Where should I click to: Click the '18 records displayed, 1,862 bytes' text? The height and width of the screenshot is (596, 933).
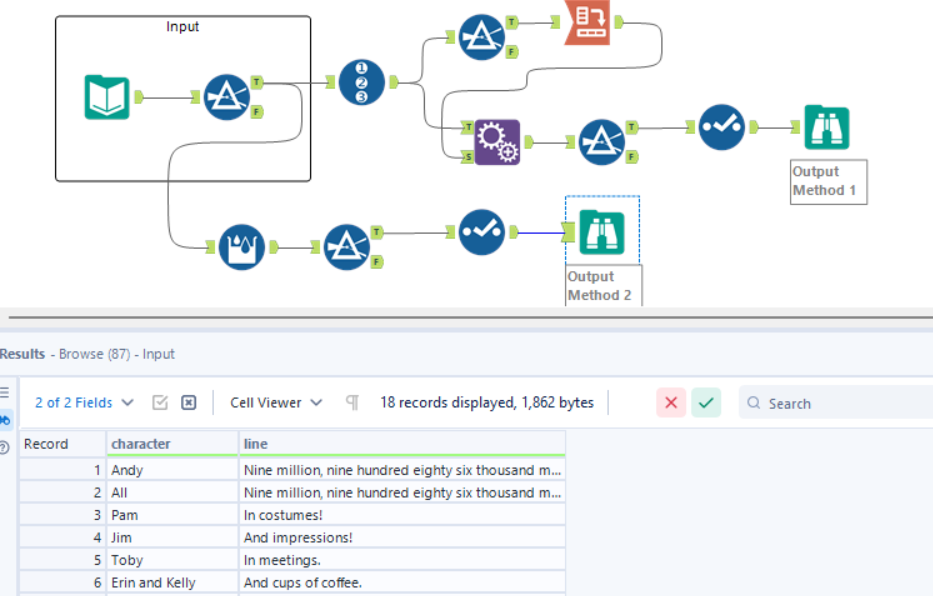[487, 403]
